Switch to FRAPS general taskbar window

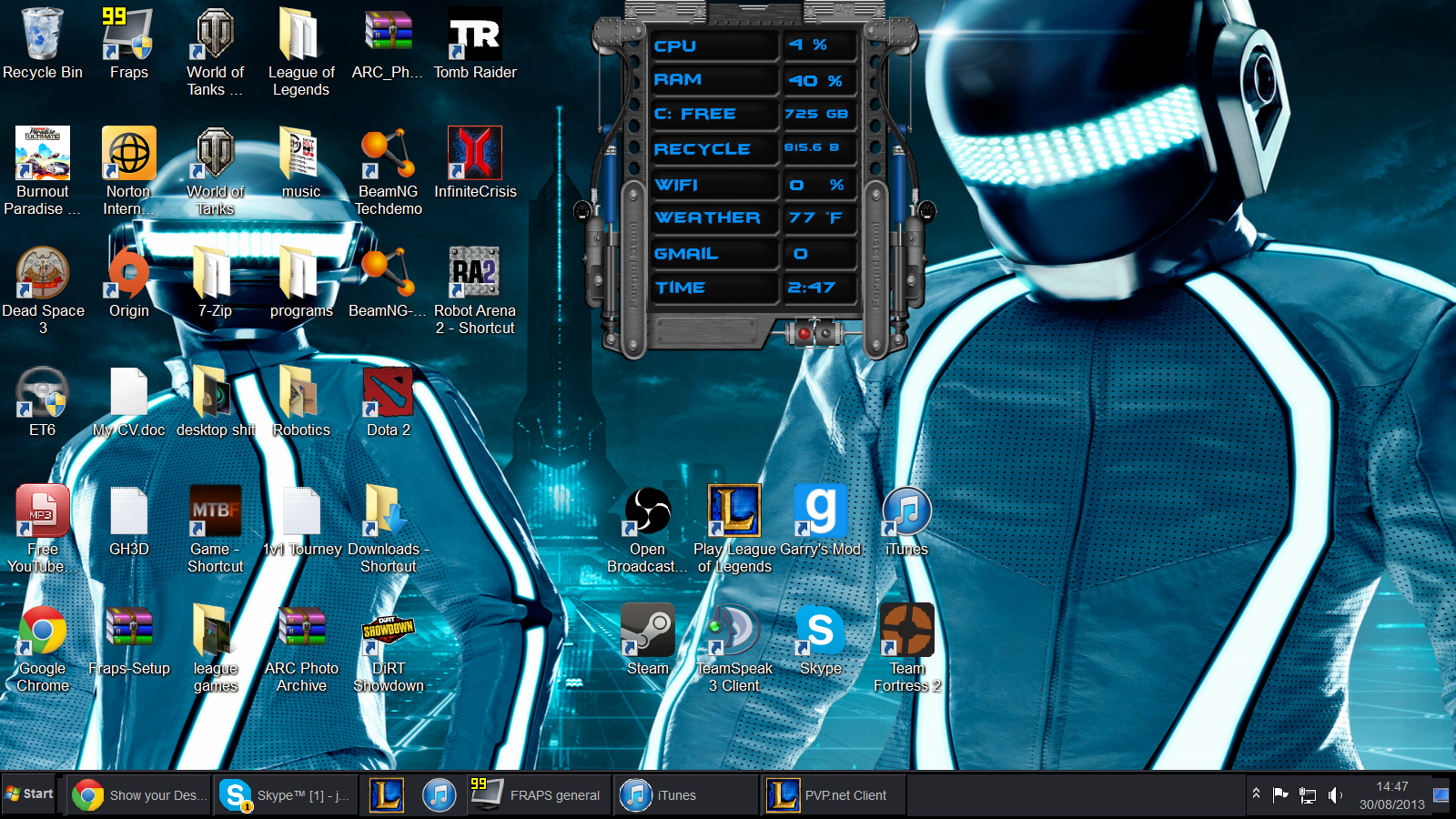(539, 795)
